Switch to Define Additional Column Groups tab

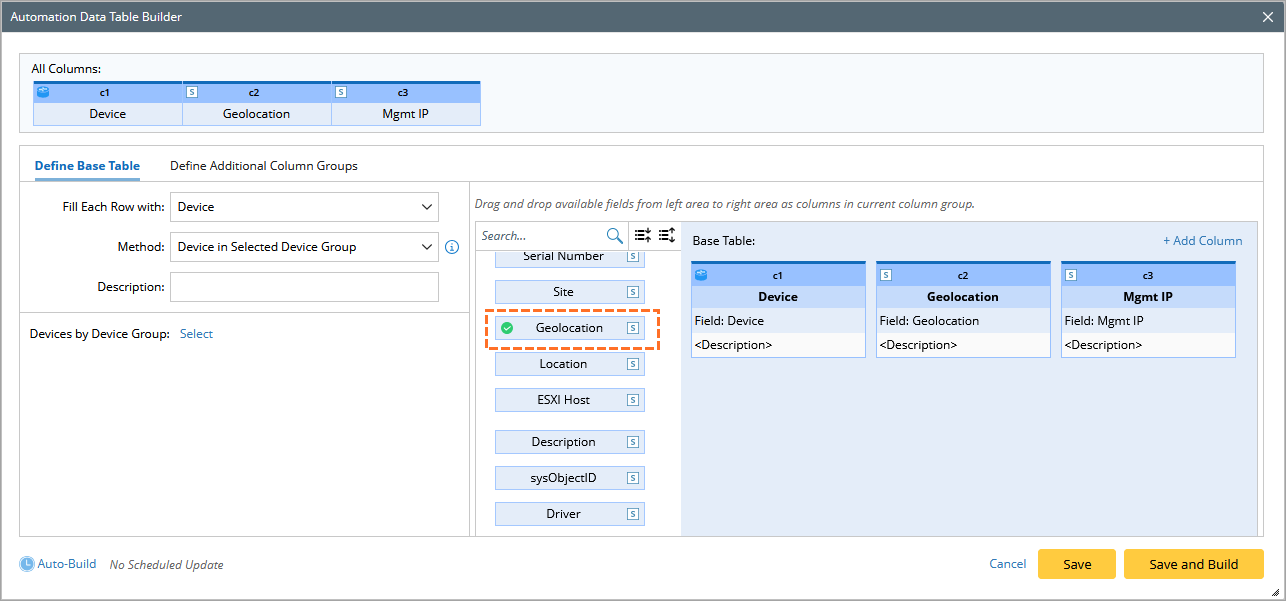263,166
